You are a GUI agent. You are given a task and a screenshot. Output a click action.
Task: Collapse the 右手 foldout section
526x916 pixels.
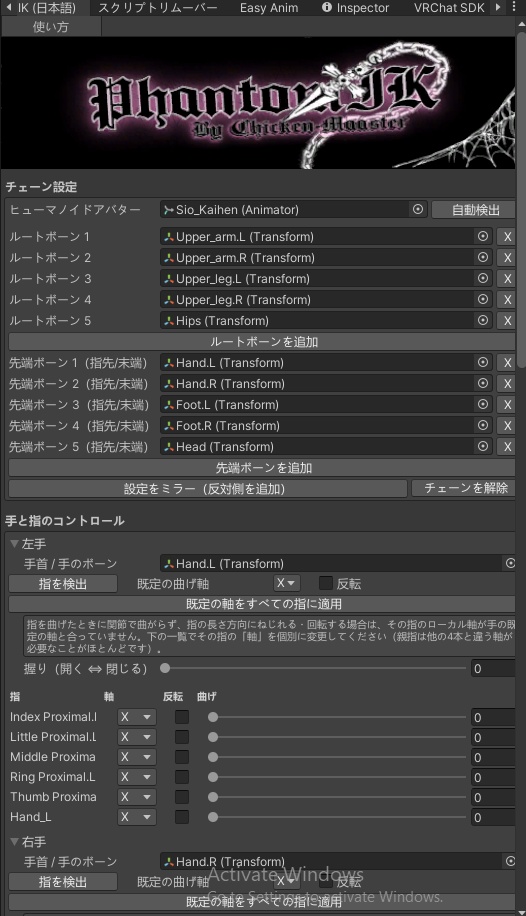pos(15,841)
